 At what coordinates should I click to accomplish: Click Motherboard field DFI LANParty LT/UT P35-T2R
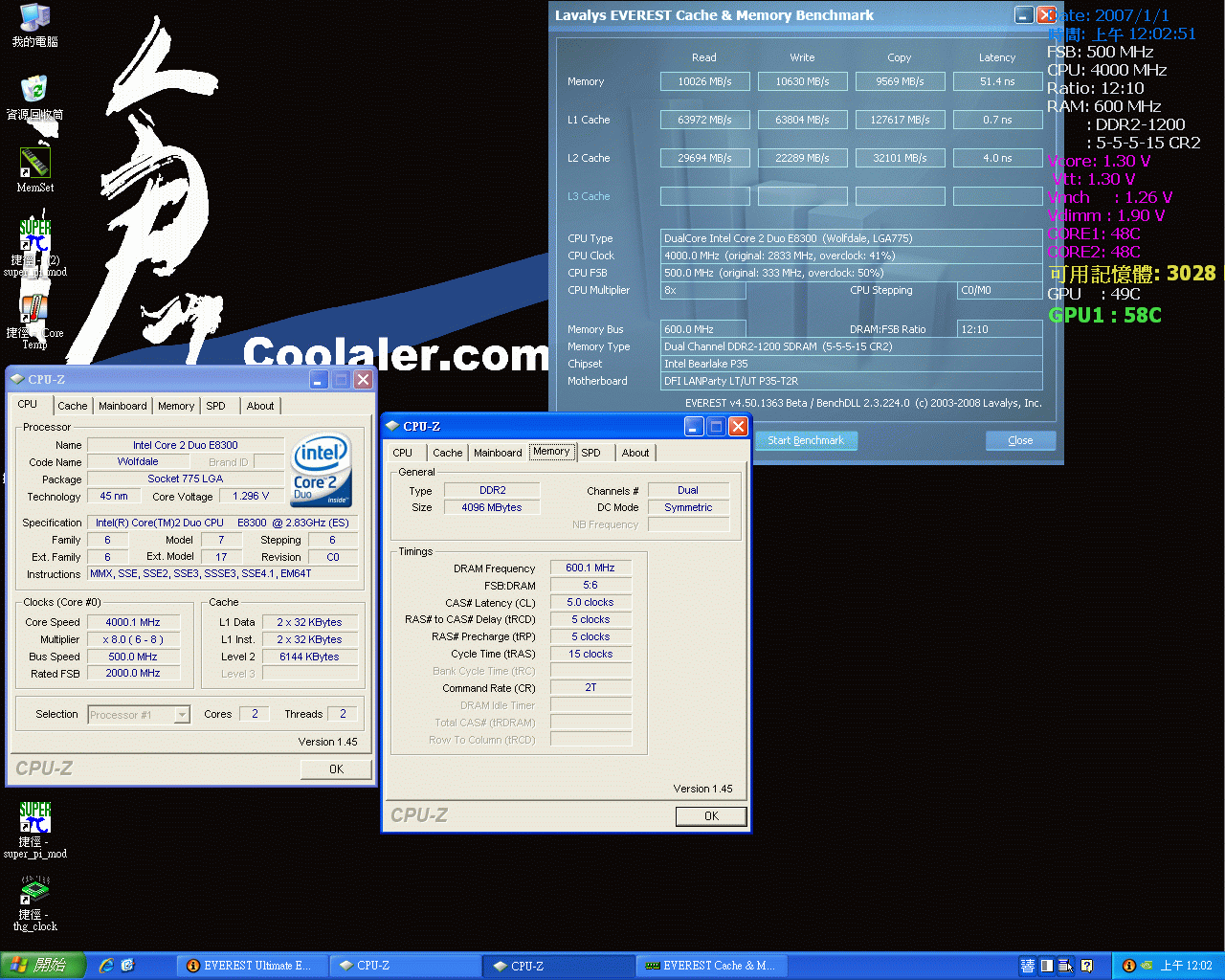[851, 381]
